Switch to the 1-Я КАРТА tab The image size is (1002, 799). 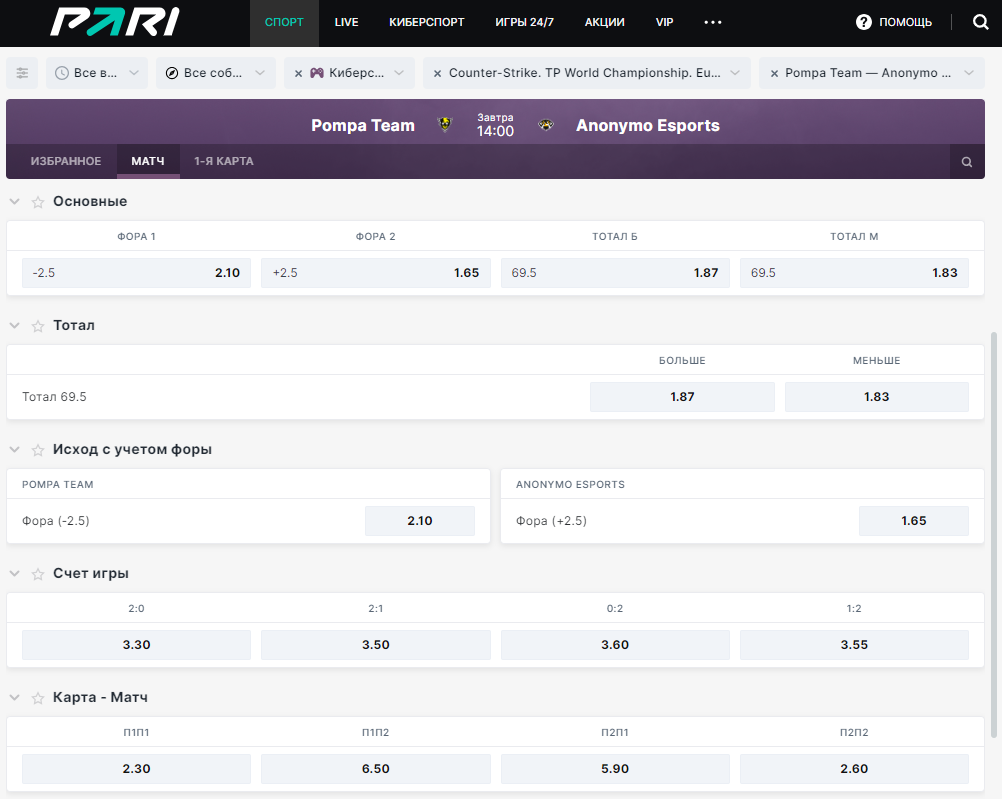(224, 161)
